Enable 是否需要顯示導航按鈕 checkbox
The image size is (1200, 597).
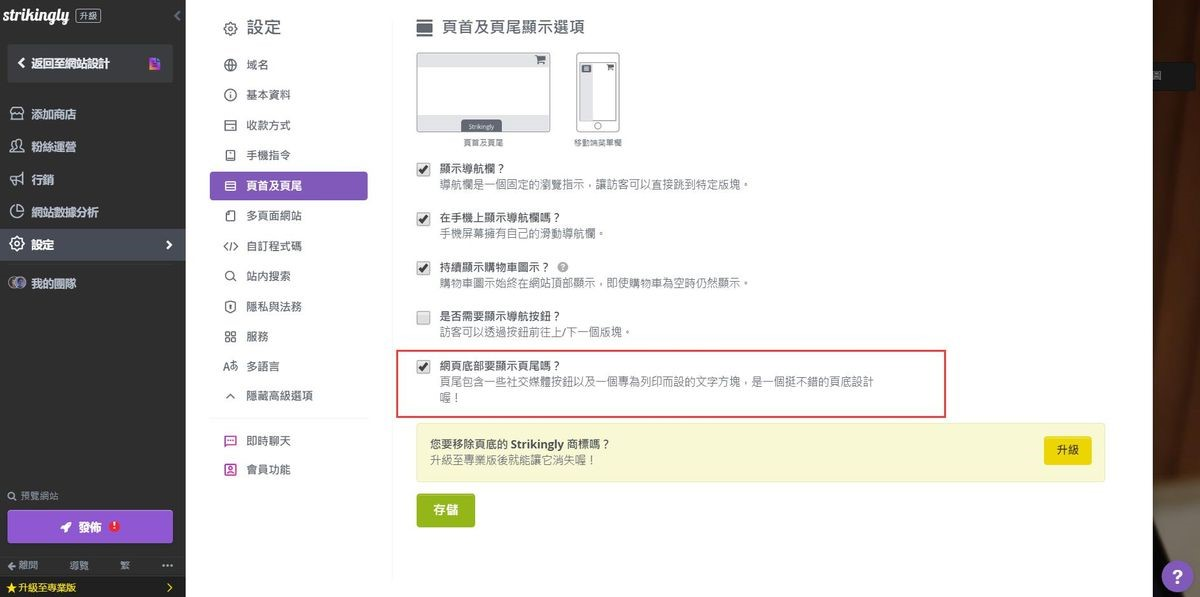coord(423,316)
